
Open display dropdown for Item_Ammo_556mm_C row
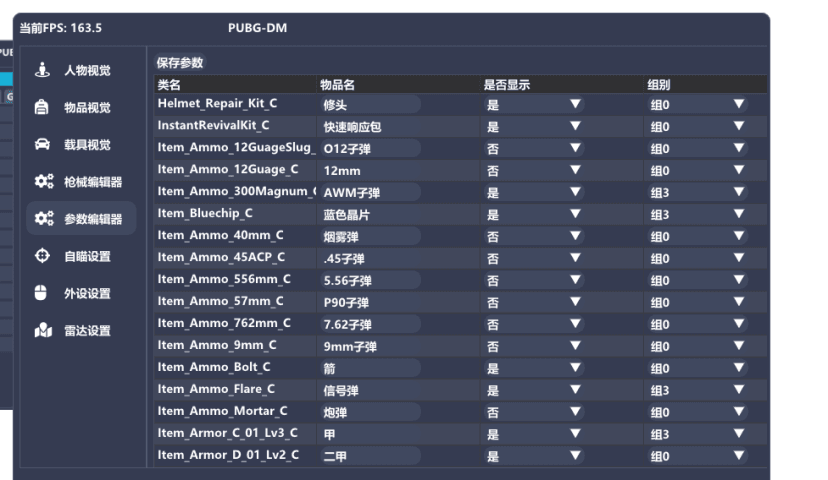tap(533, 280)
